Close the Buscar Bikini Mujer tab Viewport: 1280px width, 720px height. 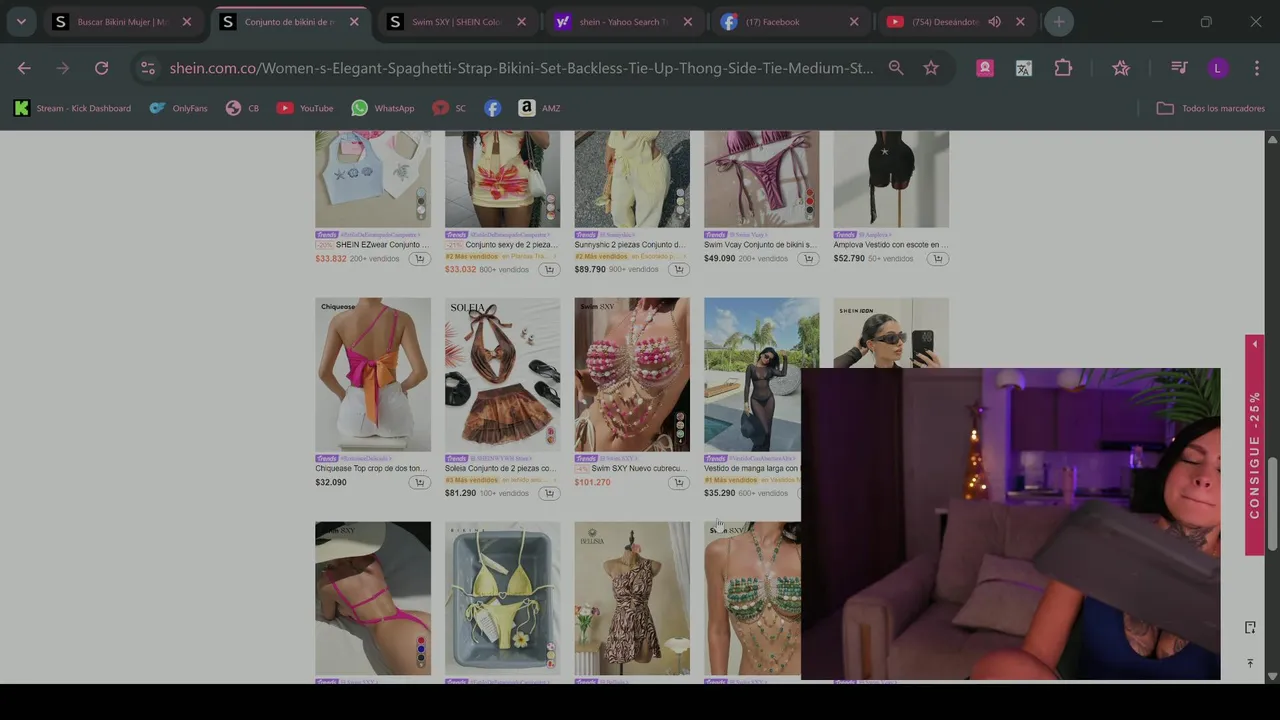point(186,21)
